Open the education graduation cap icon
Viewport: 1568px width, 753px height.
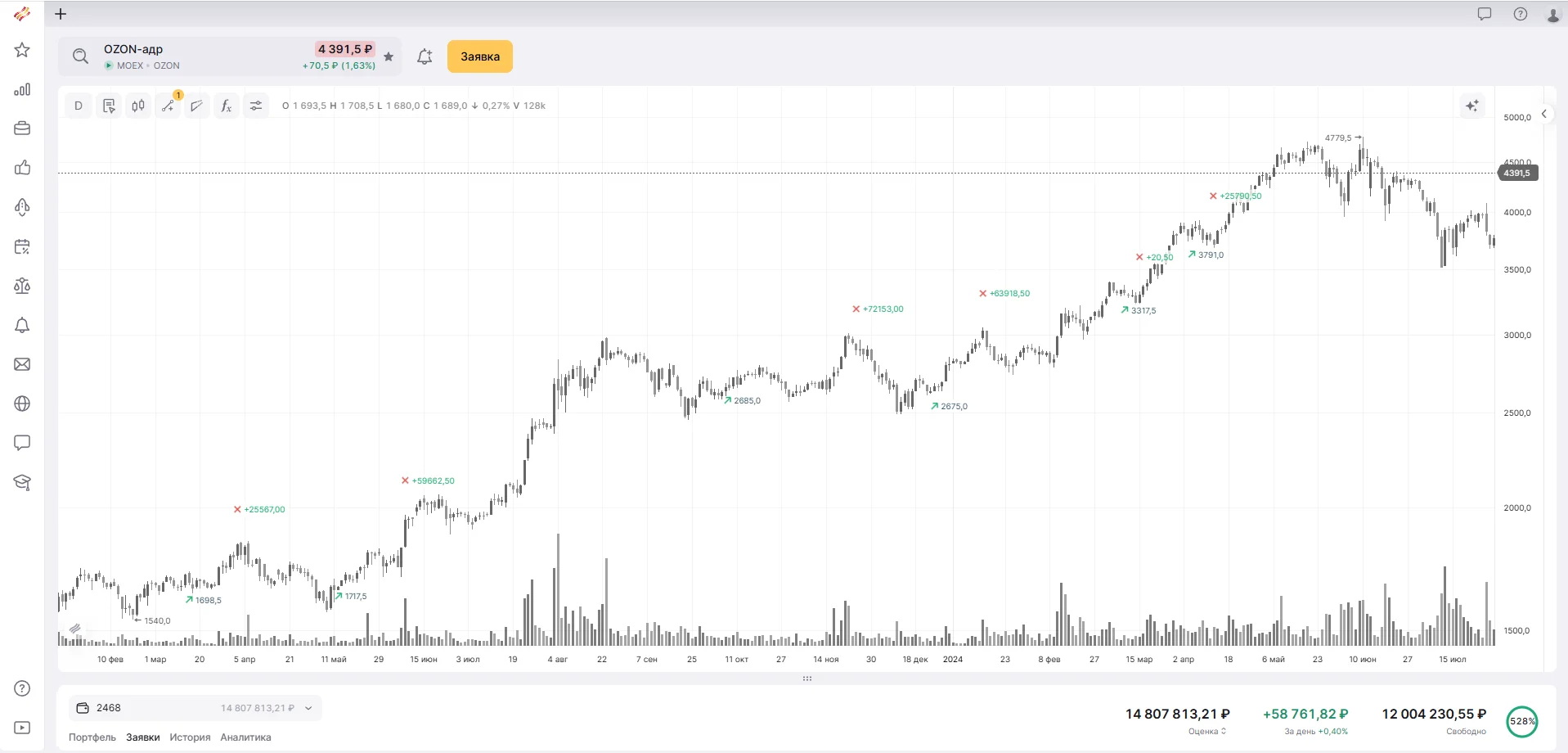[22, 482]
